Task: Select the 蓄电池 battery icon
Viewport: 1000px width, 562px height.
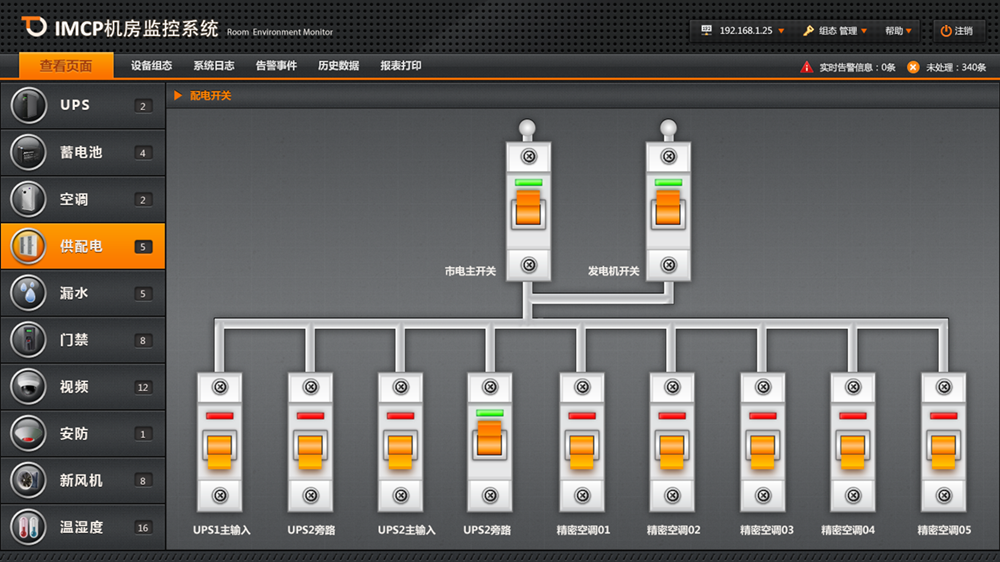Action: pos(29,152)
